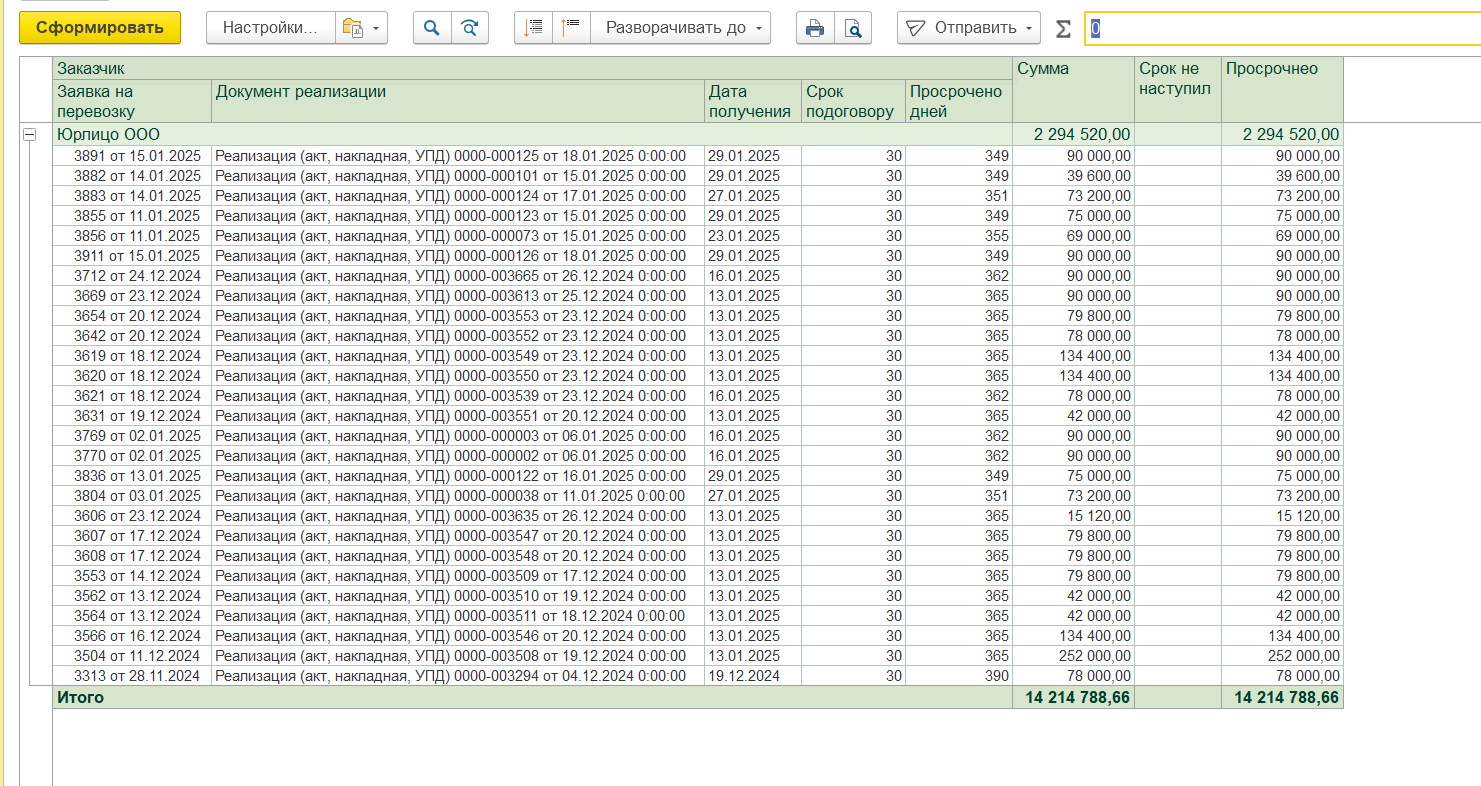Select the 69 000,00 overdue amount cell
Screen dimensions: 1481x786
(1282, 236)
